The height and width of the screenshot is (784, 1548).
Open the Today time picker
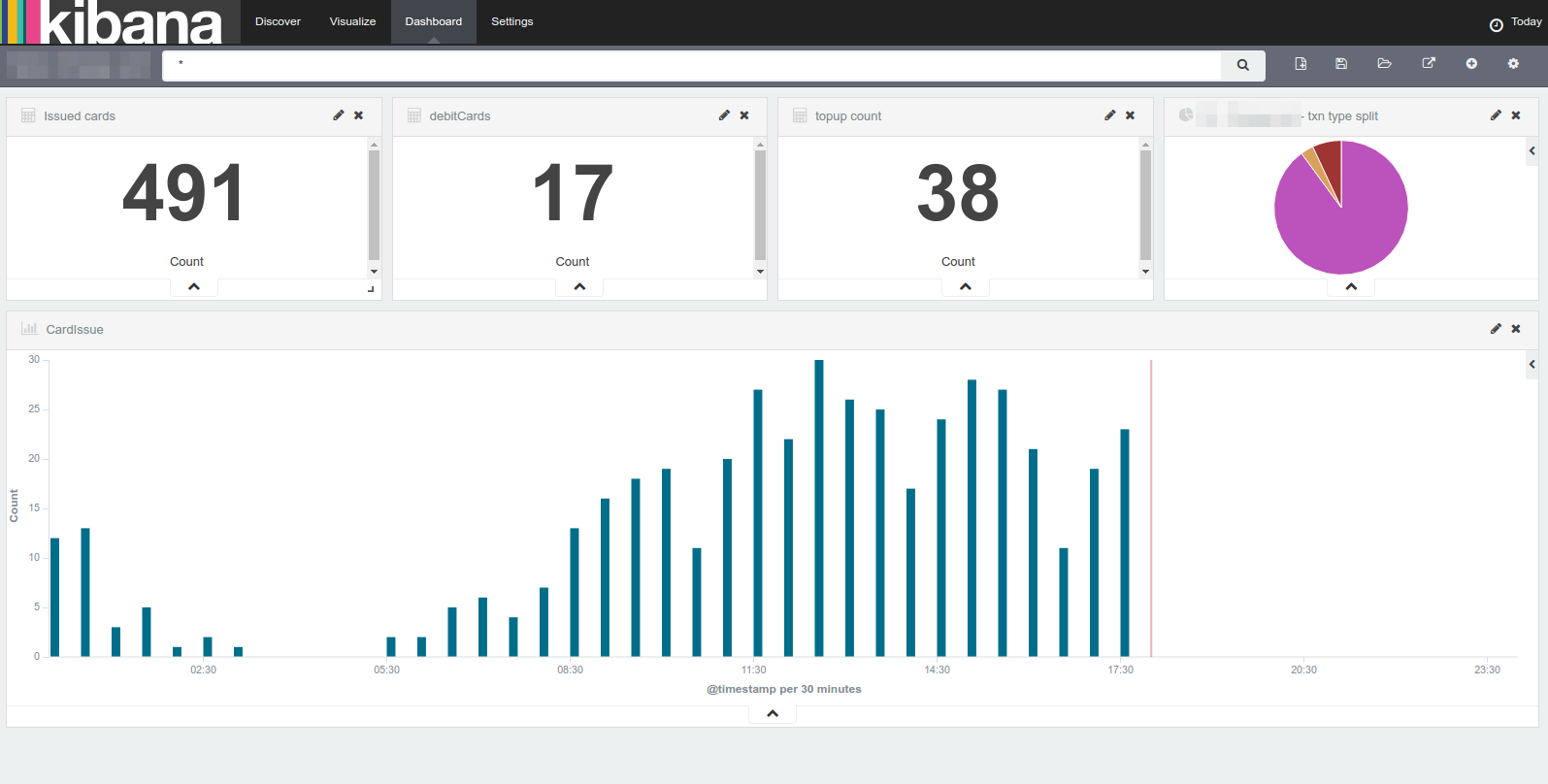(1516, 22)
